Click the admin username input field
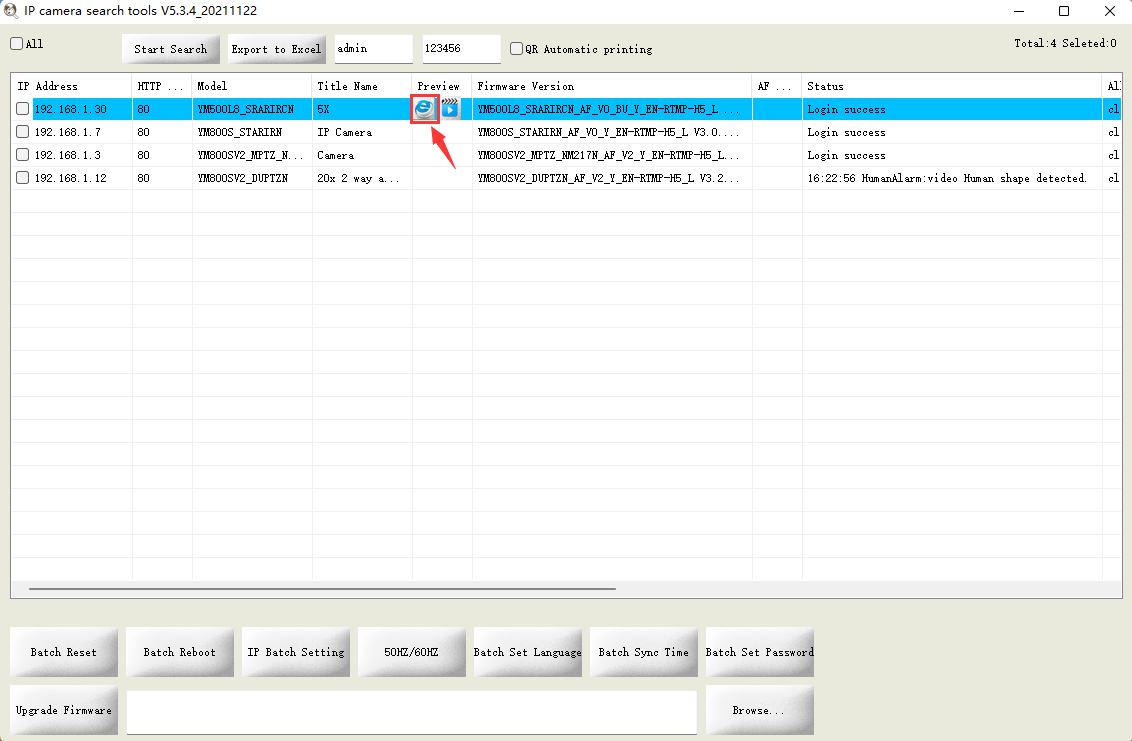 coord(373,49)
